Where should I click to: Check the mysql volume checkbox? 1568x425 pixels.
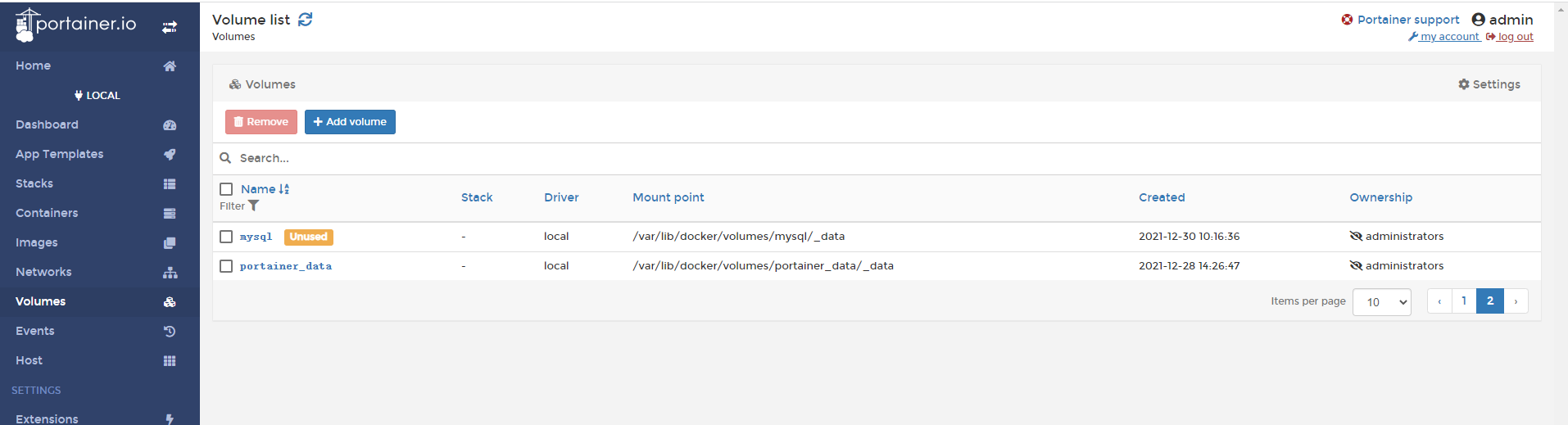[226, 237]
